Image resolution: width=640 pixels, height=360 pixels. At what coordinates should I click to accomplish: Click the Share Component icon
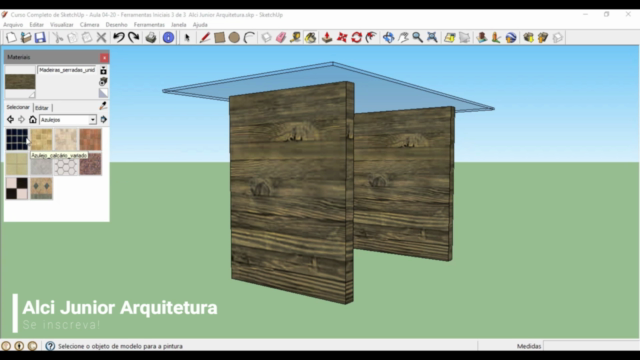tap(558, 38)
